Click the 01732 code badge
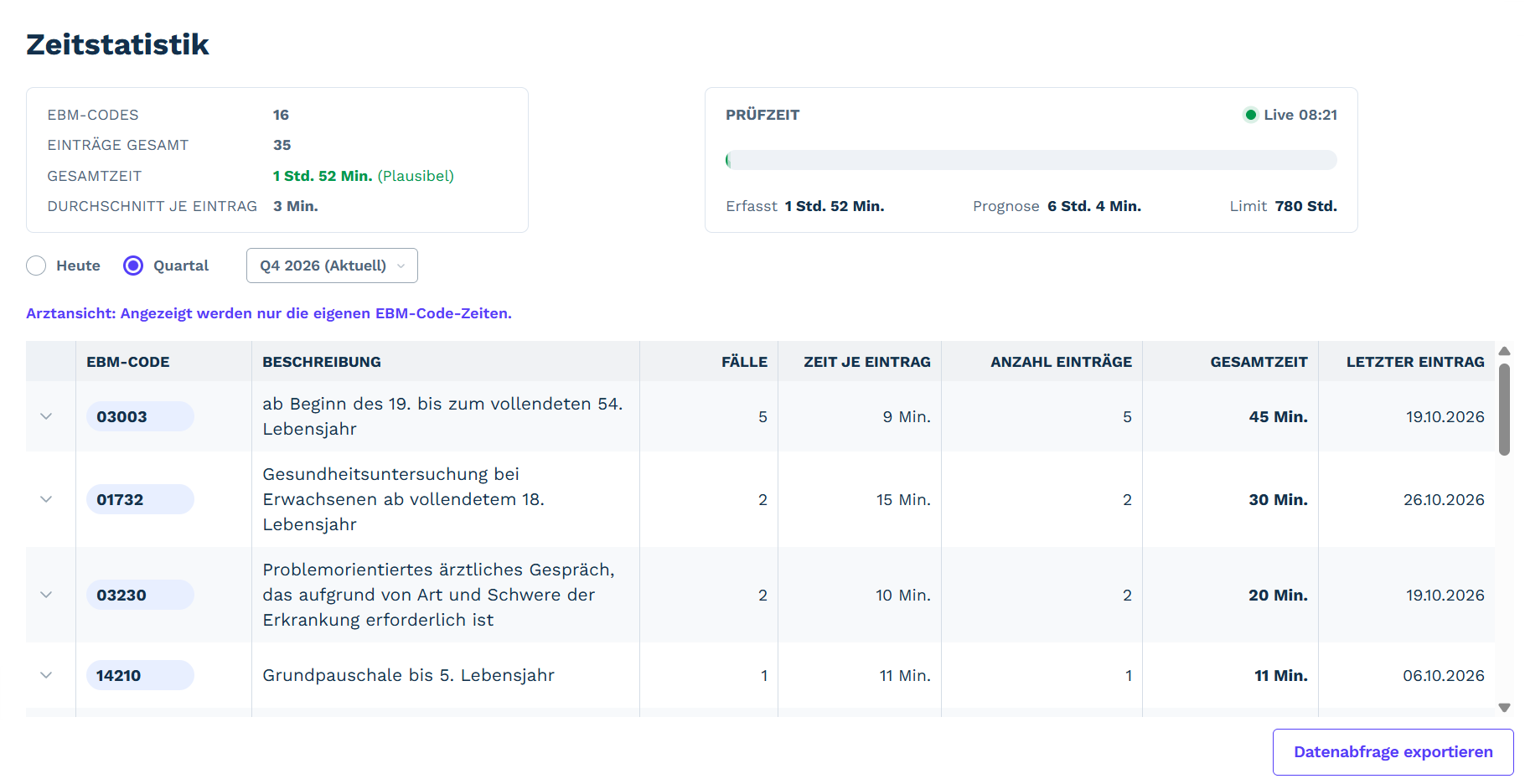Screen dimensions: 1525x784 tap(140, 499)
